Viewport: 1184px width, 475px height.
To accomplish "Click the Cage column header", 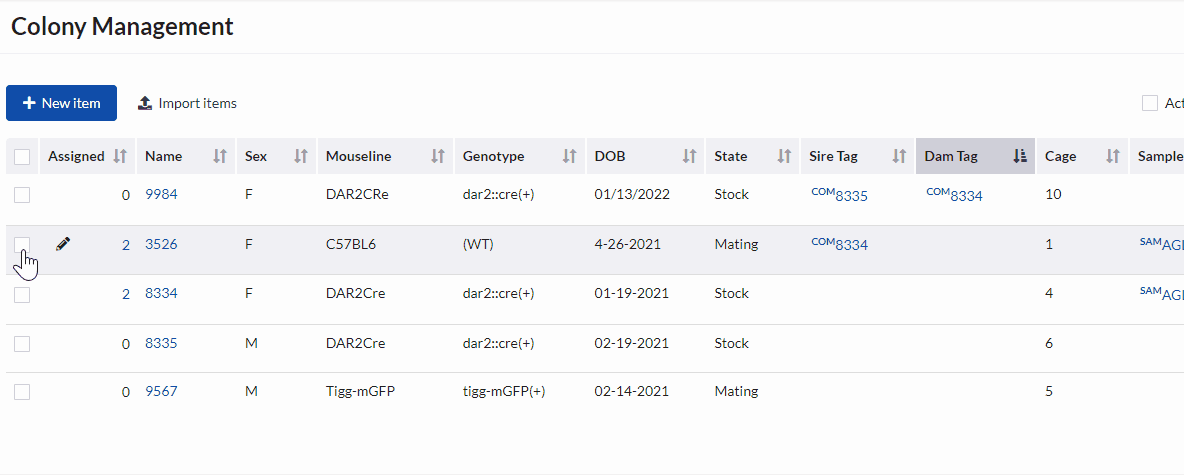I will pos(1061,156).
